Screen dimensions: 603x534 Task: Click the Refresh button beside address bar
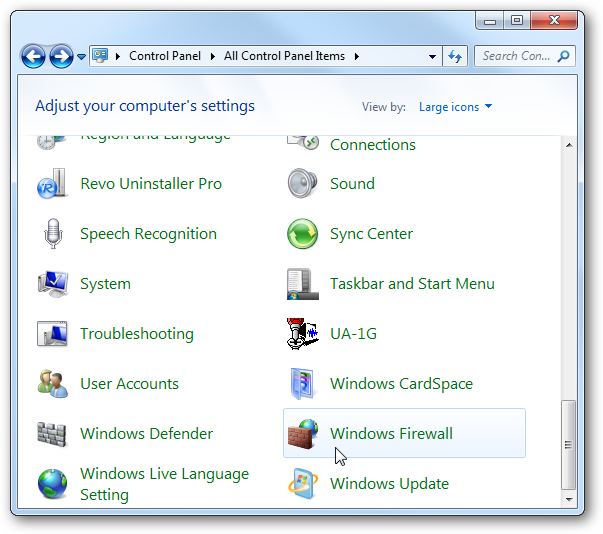click(455, 57)
